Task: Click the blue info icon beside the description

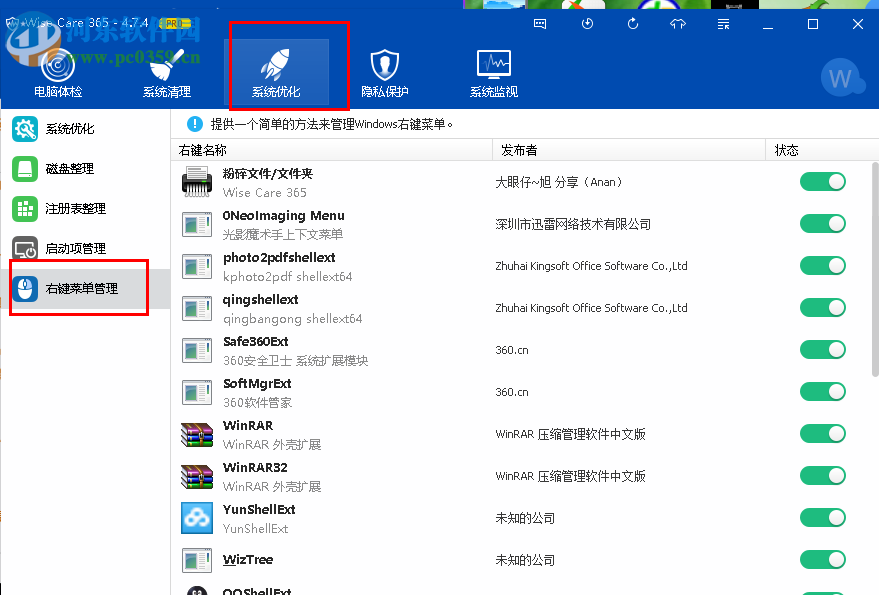Action: click(x=195, y=124)
